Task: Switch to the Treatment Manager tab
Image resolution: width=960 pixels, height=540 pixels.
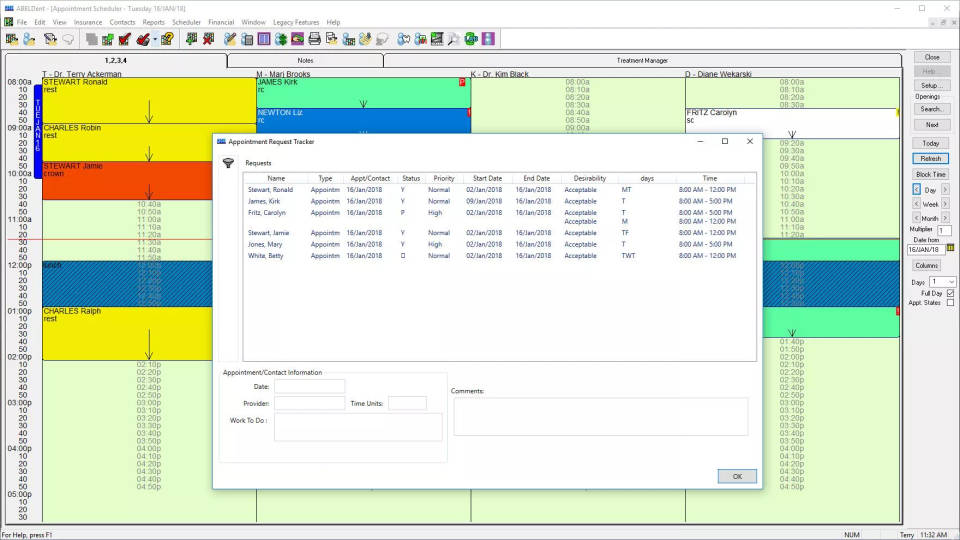Action: [x=642, y=61]
